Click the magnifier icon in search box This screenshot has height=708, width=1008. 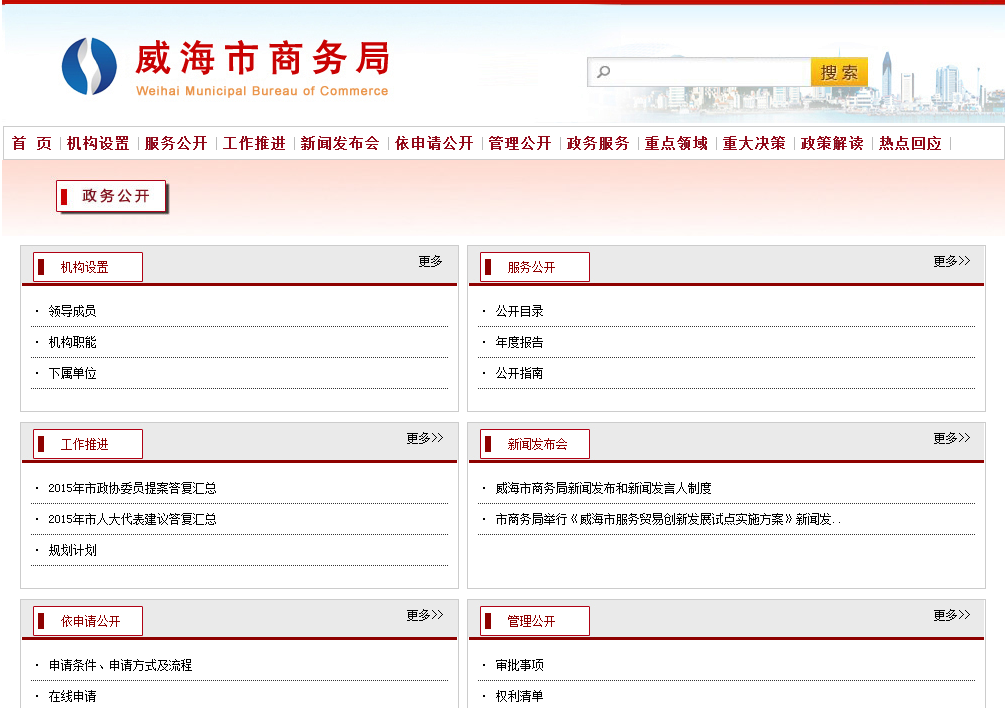tap(603, 72)
